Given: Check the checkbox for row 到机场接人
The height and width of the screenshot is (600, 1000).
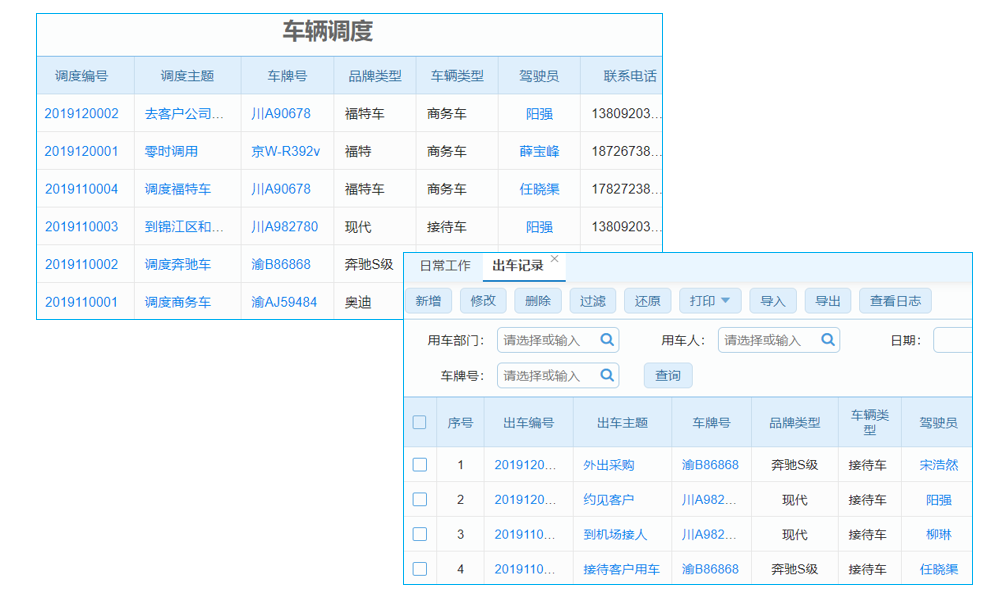Looking at the screenshot, I should 420,534.
